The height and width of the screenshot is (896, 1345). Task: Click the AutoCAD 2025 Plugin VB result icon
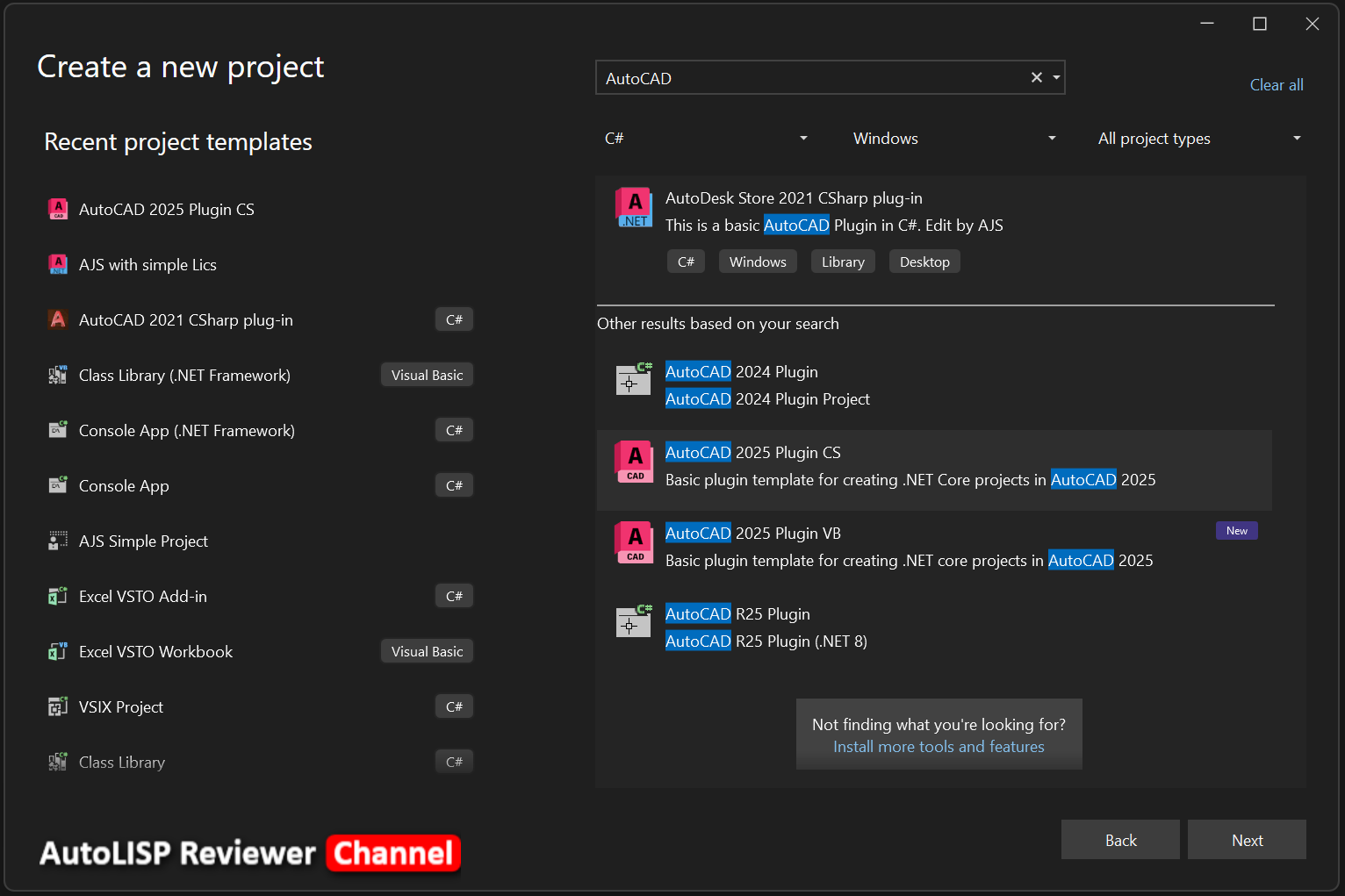(634, 542)
